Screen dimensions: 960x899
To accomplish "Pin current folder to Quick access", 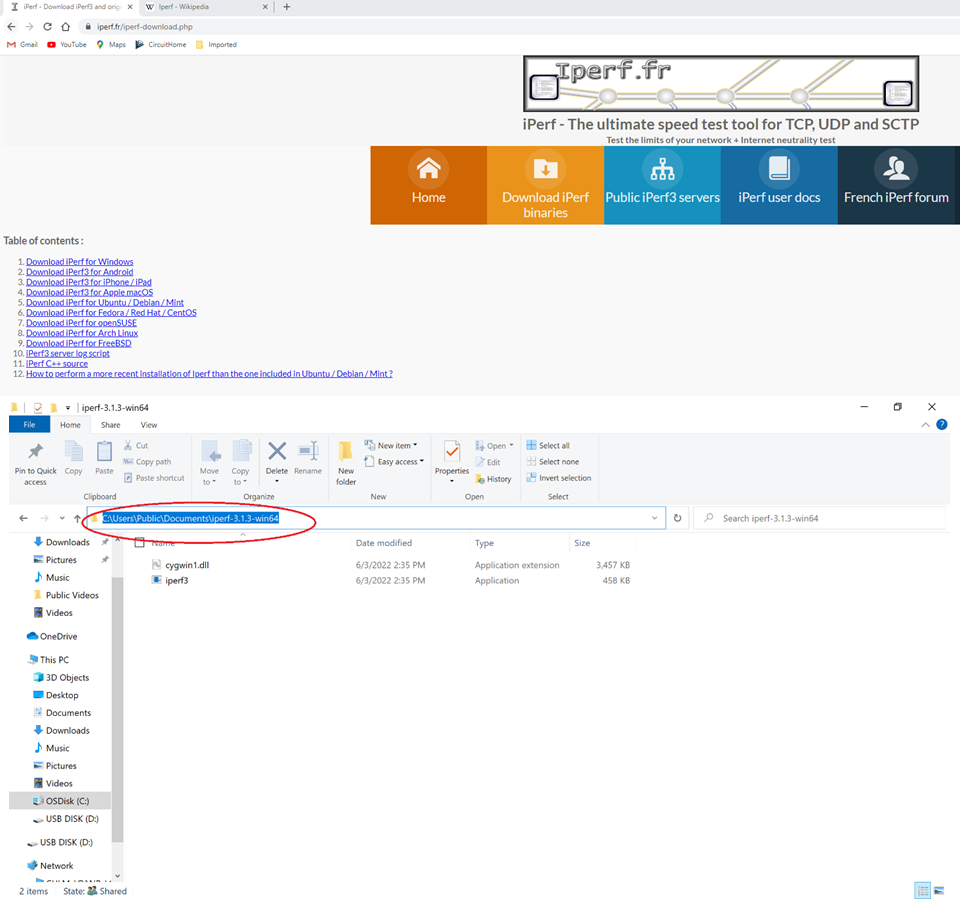I will 34,462.
